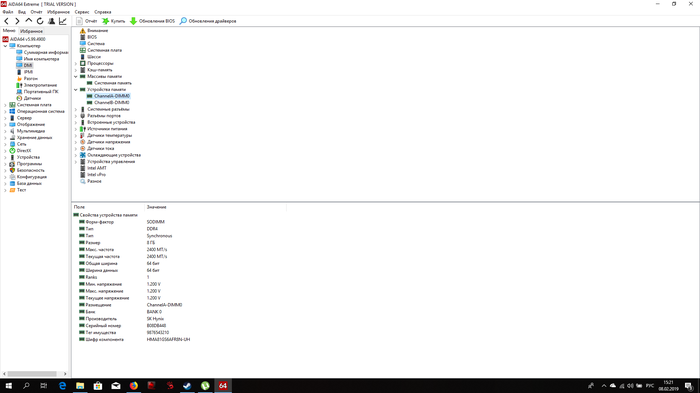Click the Купить toolbar button

tap(113, 21)
